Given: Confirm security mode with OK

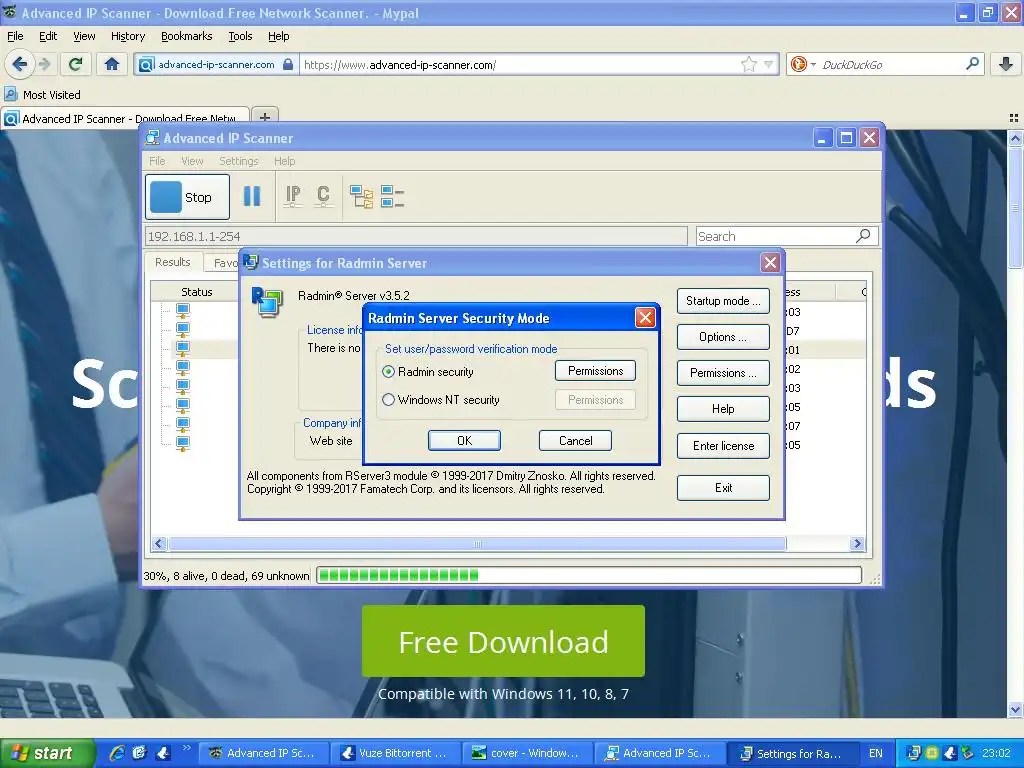Looking at the screenshot, I should [464, 441].
